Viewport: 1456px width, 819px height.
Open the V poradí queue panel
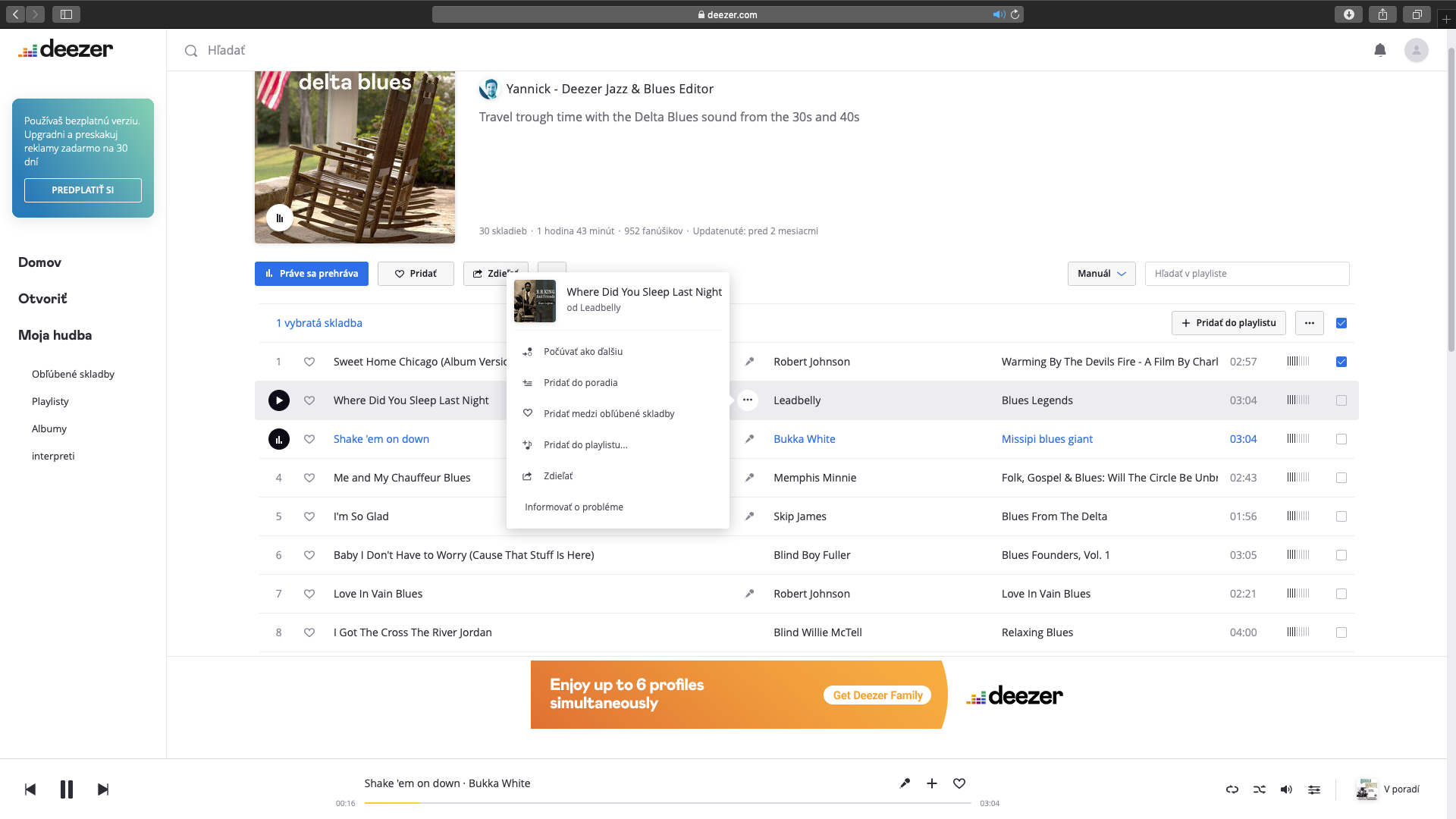click(1388, 789)
